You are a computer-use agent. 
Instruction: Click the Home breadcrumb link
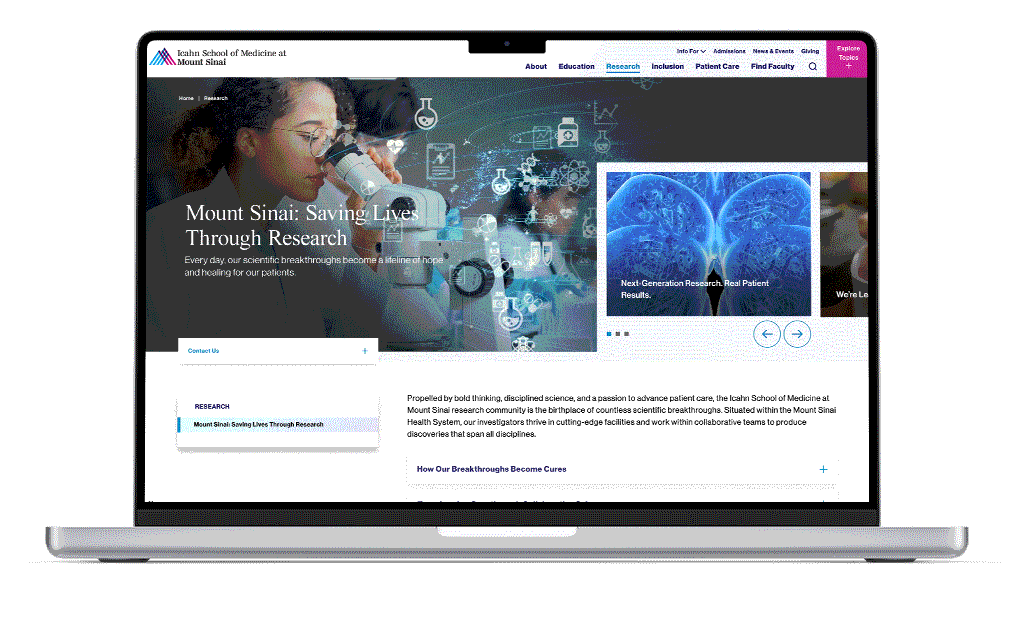186,98
